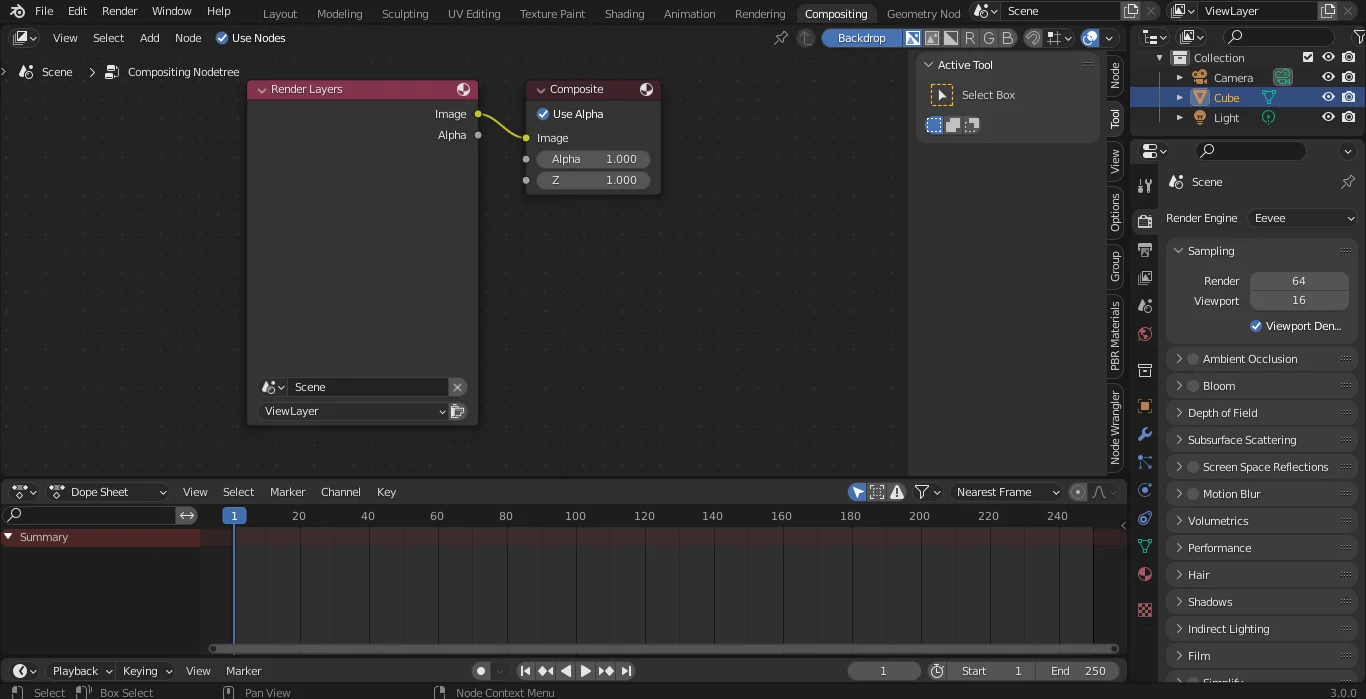Image resolution: width=1366 pixels, height=699 pixels.
Task: Open the Output properties tab icon
Action: [x=1145, y=249]
